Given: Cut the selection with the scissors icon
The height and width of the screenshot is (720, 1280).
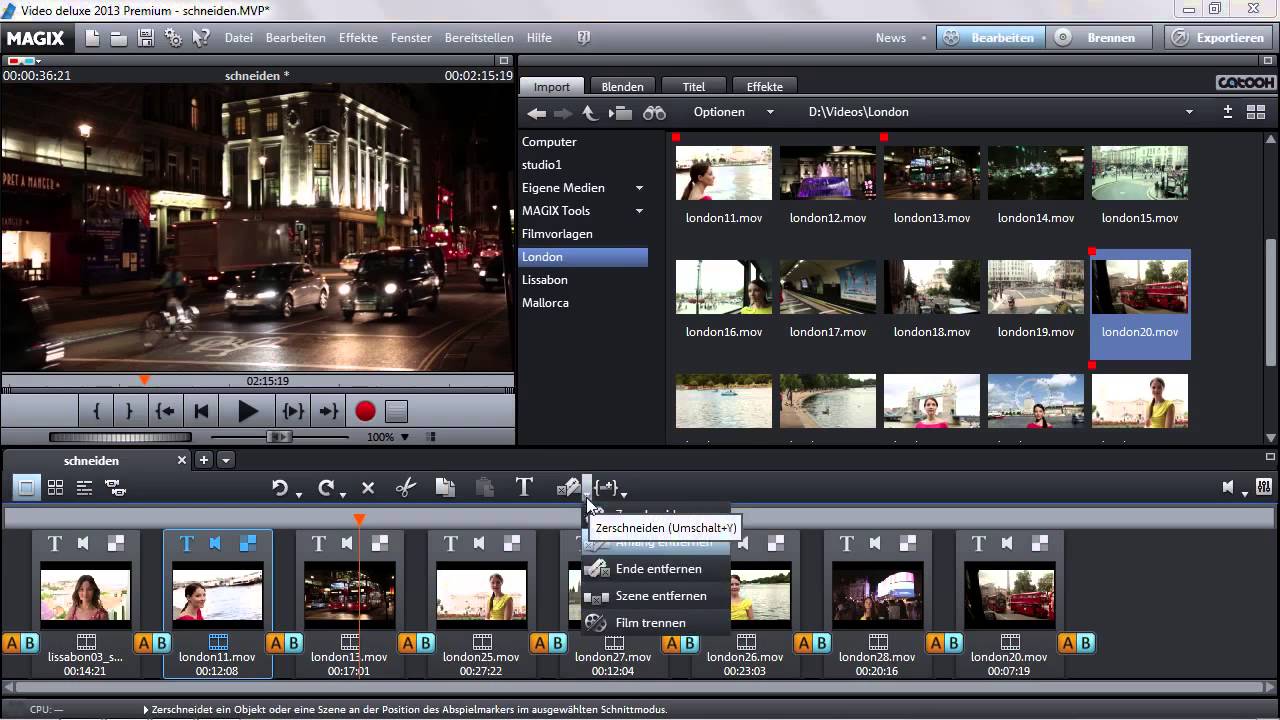Looking at the screenshot, I should 405,488.
